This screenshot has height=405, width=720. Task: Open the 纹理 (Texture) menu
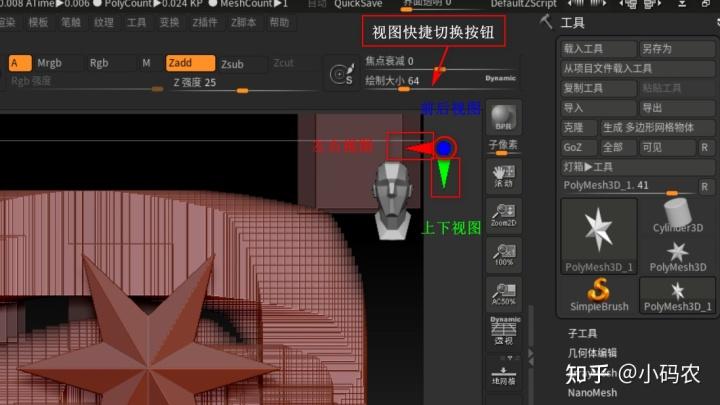[x=104, y=22]
